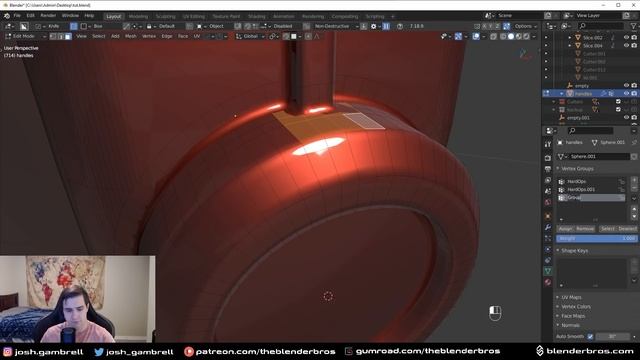Switch to the Sculpting workspace tab
The height and width of the screenshot is (360, 640).
pyautogui.click(x=165, y=16)
